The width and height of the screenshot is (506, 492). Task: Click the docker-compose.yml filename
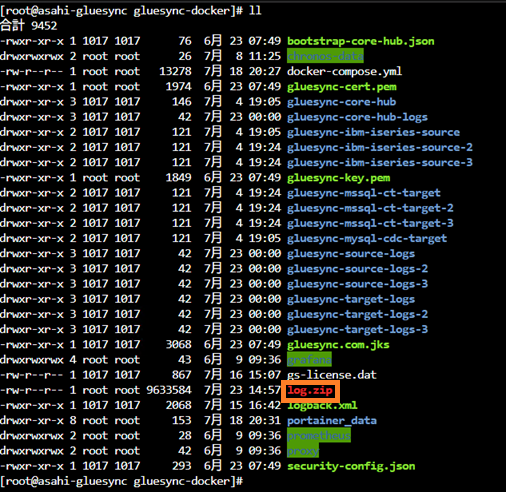(x=344, y=71)
